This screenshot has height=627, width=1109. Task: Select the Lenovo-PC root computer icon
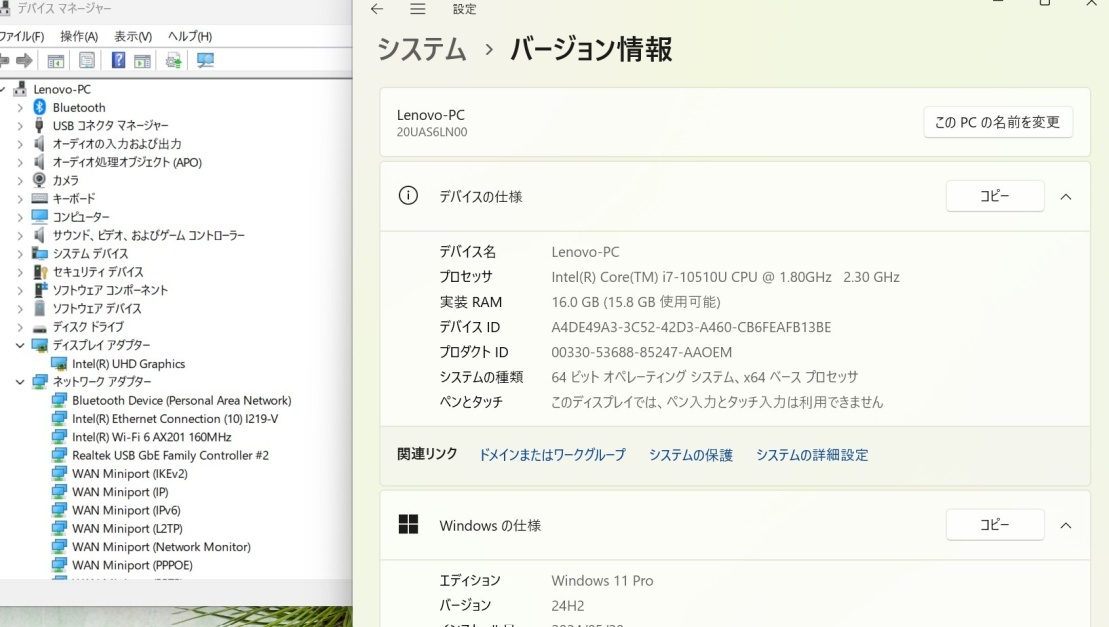[x=21, y=89]
